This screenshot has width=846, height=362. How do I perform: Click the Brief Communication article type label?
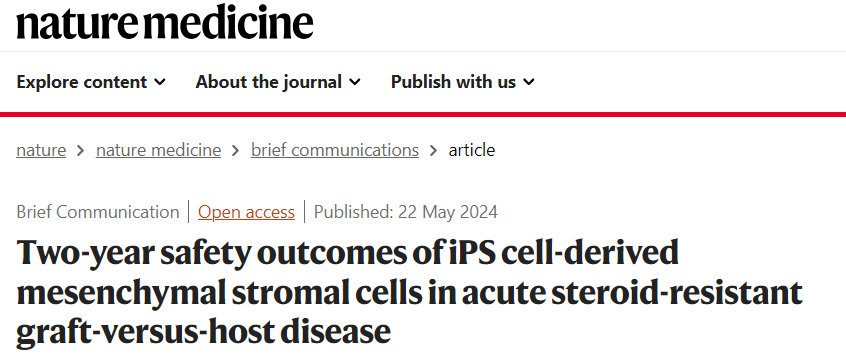click(x=98, y=212)
